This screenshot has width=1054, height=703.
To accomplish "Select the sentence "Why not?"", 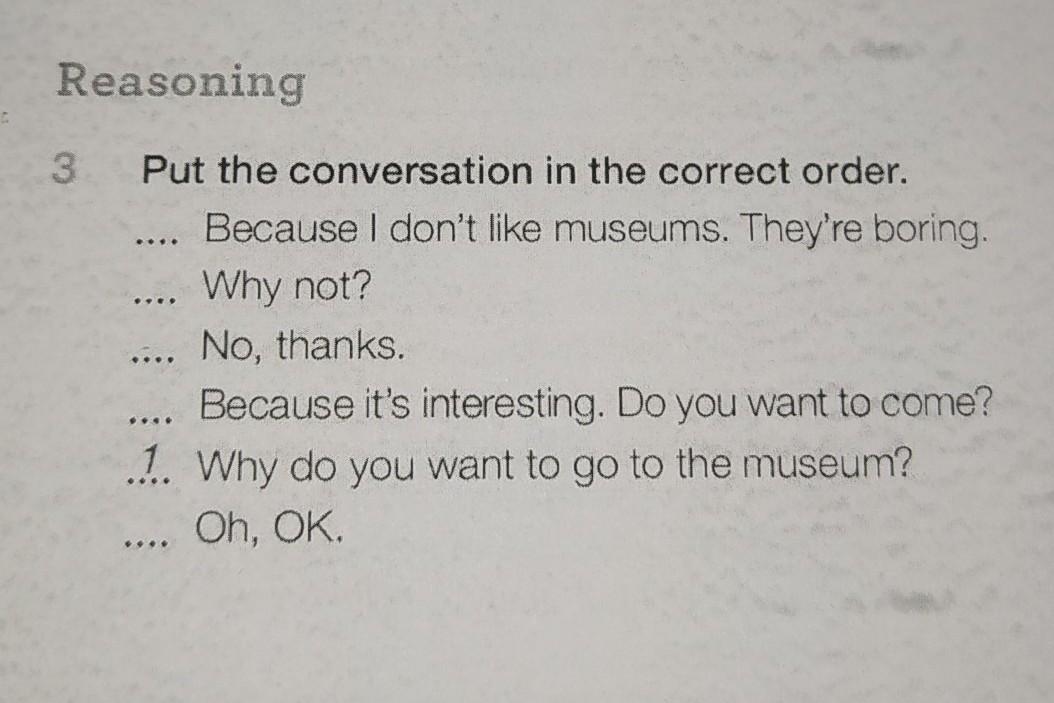I will click(287, 289).
